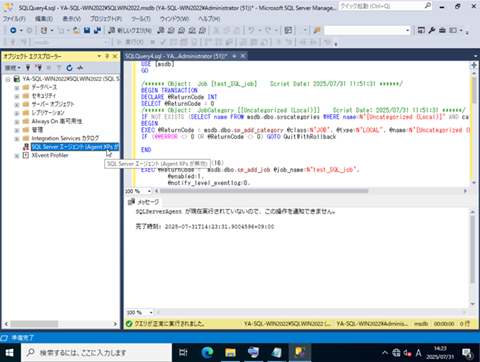Open the 接続 dropdown in Object Explorer
The width and height of the screenshot is (480, 362).
[12, 68]
